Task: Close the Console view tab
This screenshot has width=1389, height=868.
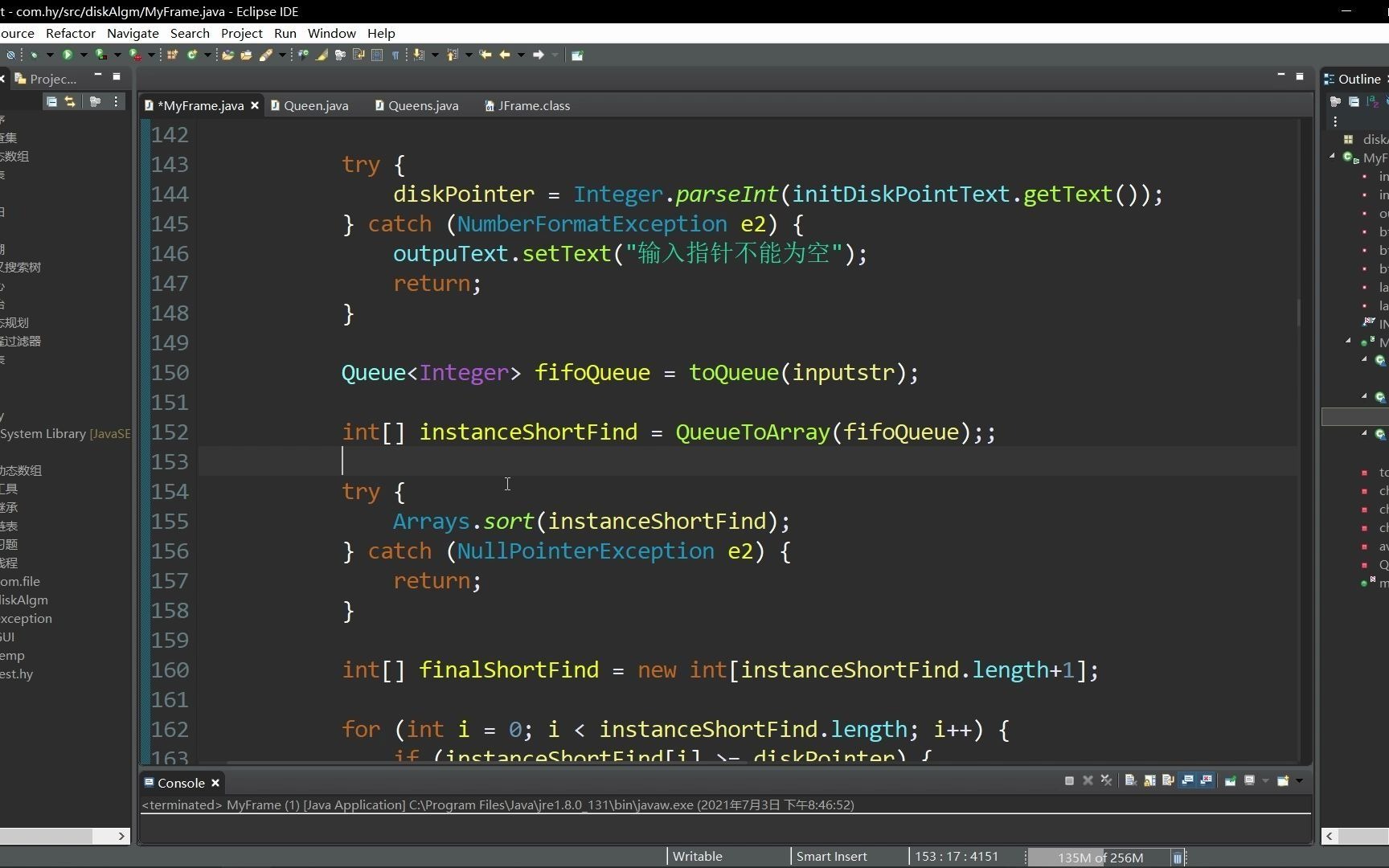Action: (215, 783)
